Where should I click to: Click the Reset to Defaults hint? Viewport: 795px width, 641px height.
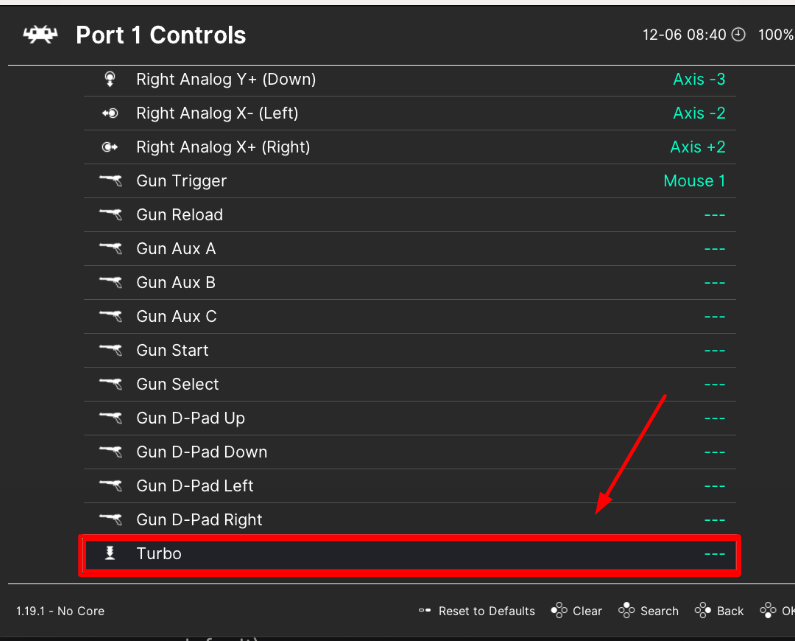click(x=478, y=611)
